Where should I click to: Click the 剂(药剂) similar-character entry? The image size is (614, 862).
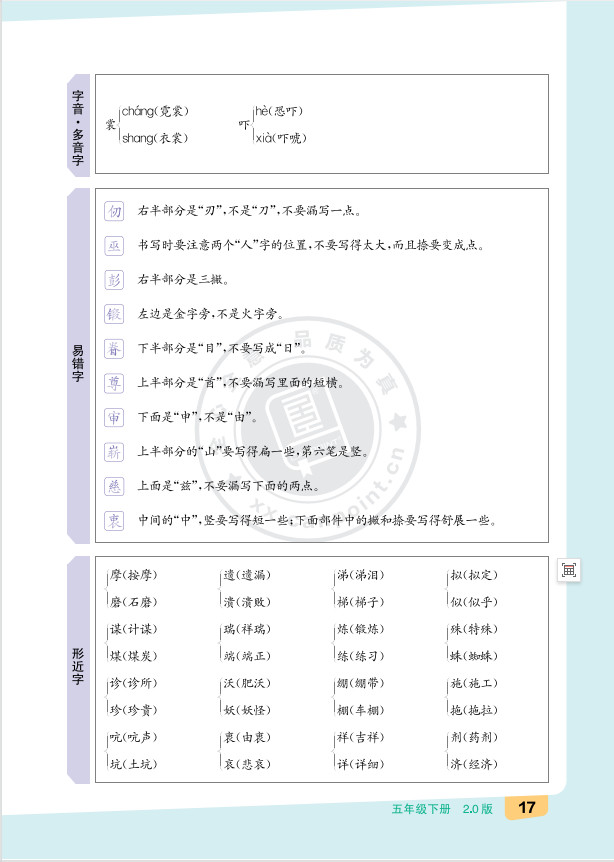[473, 738]
